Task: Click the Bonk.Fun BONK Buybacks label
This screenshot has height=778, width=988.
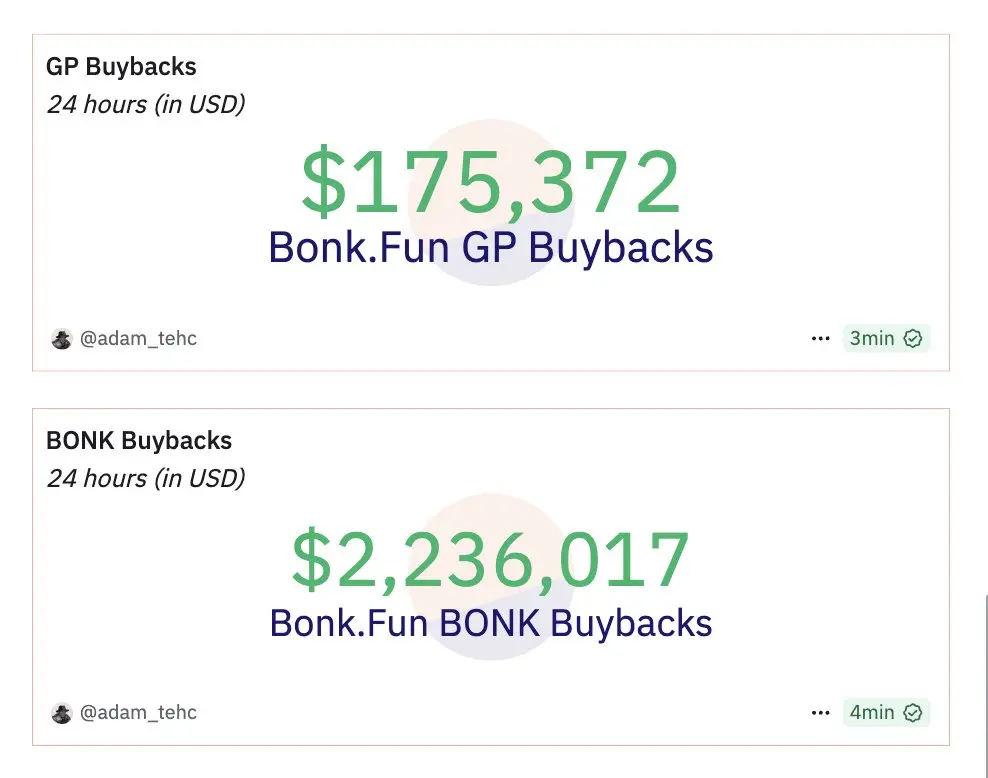Action: coord(491,623)
